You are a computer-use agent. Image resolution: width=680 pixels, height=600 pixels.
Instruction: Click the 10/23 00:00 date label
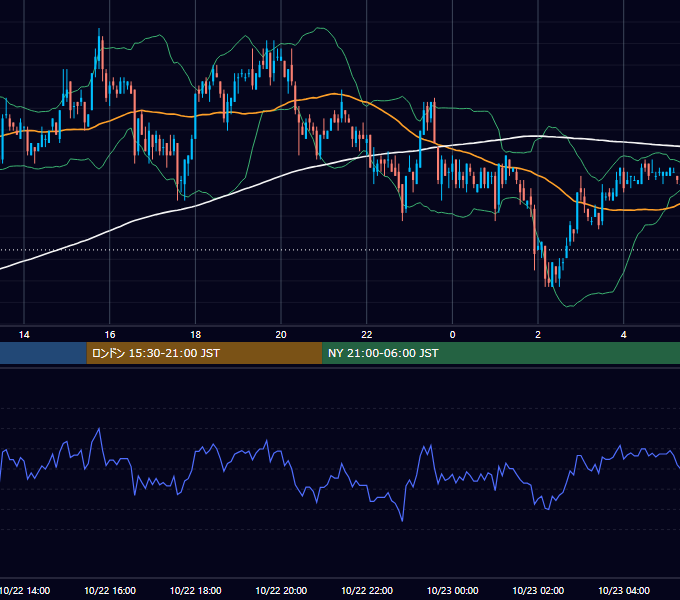click(452, 590)
